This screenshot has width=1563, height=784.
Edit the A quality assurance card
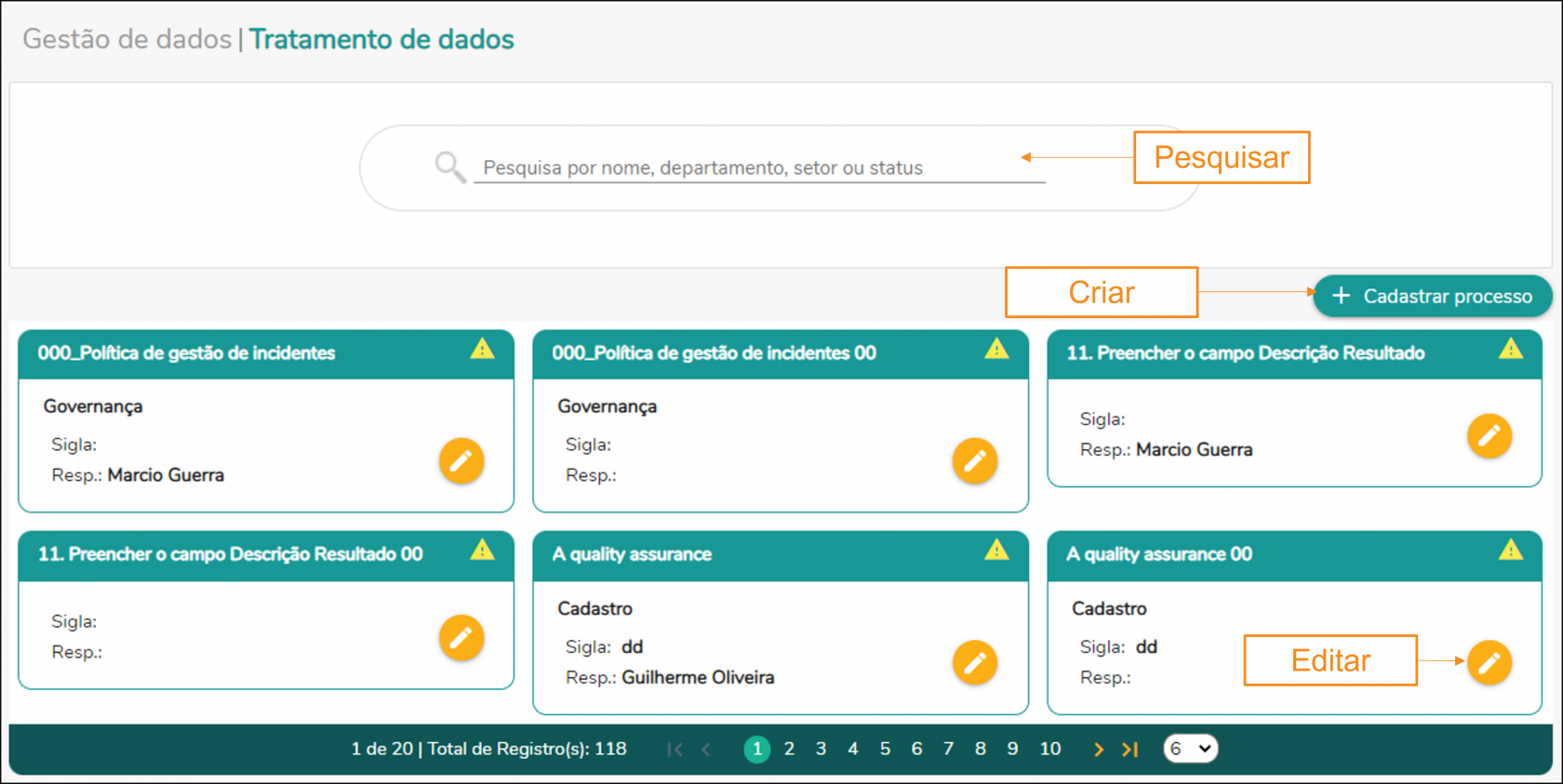coord(975,662)
